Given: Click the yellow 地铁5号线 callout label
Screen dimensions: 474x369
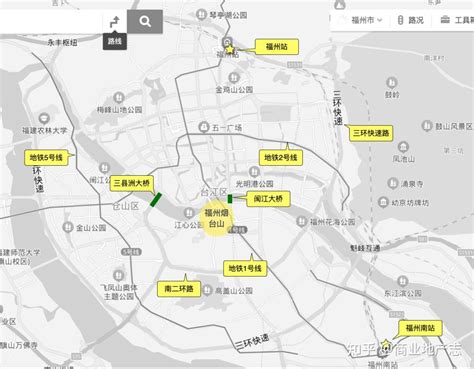Looking at the screenshot, I should (x=46, y=157).
